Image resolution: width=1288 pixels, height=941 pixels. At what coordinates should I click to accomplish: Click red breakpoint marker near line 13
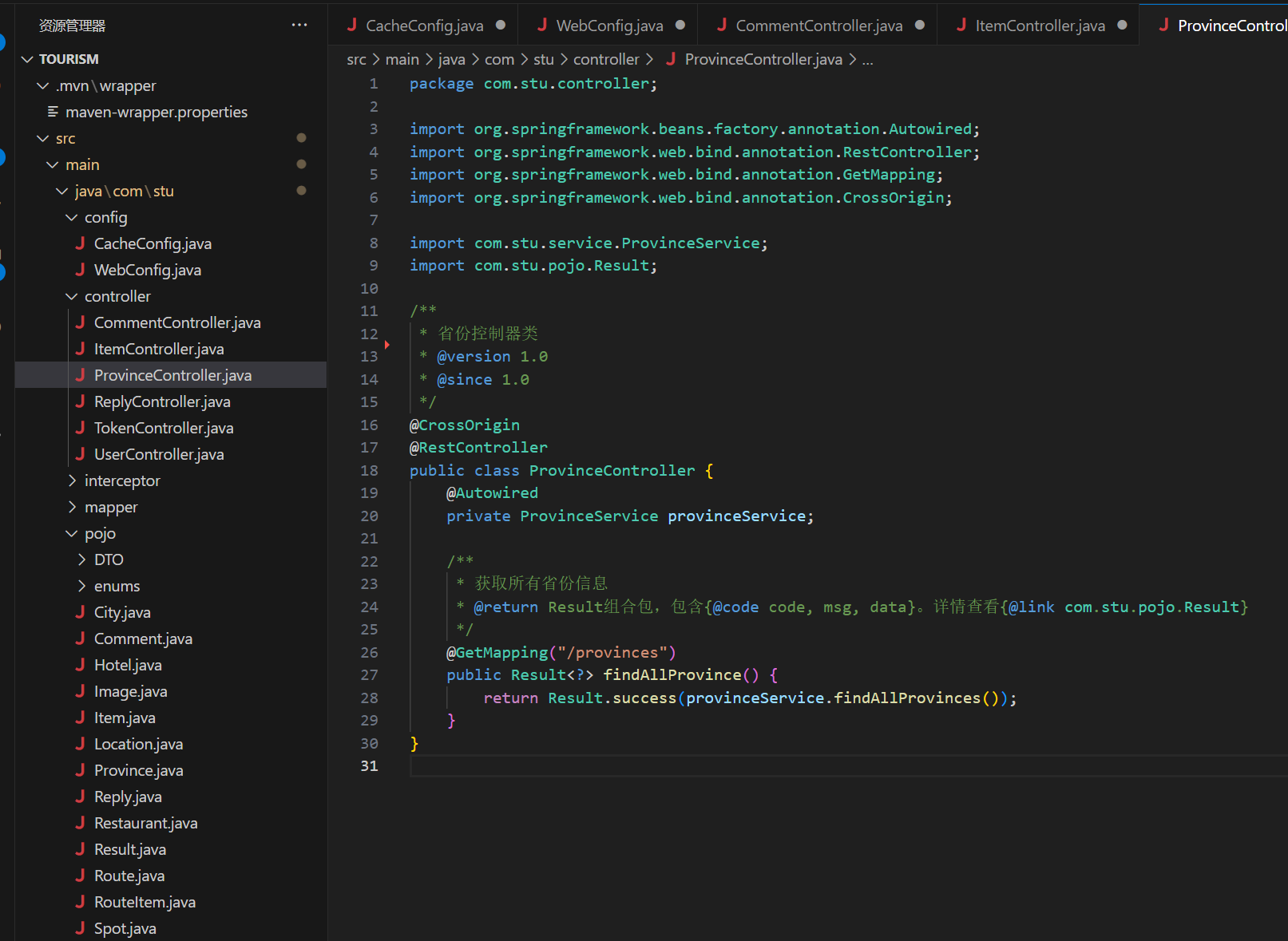click(387, 345)
